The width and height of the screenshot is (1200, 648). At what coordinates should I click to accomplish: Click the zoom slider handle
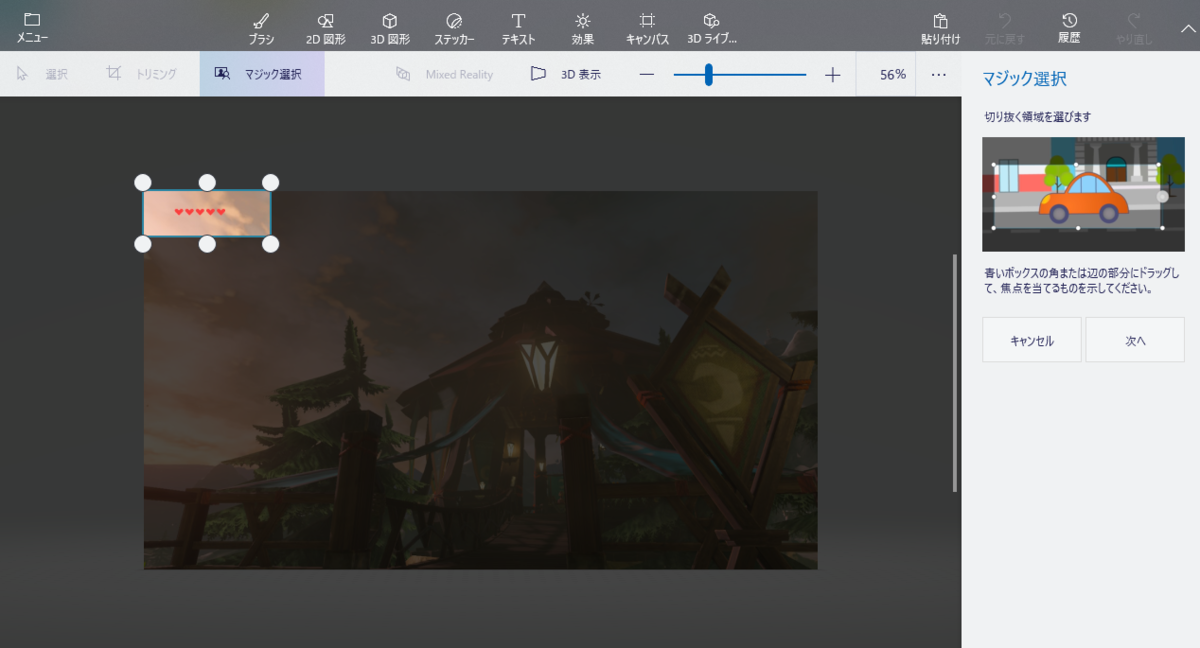[708, 74]
